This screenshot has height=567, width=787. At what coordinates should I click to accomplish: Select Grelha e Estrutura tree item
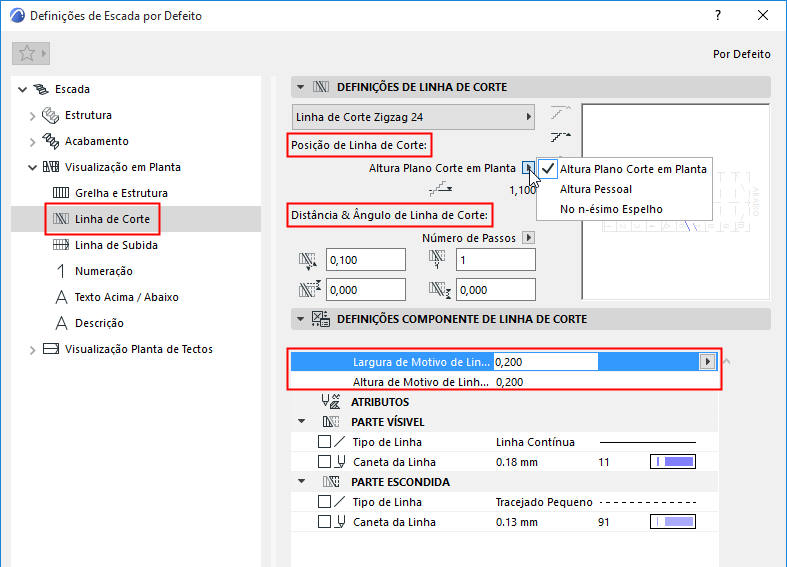121,193
